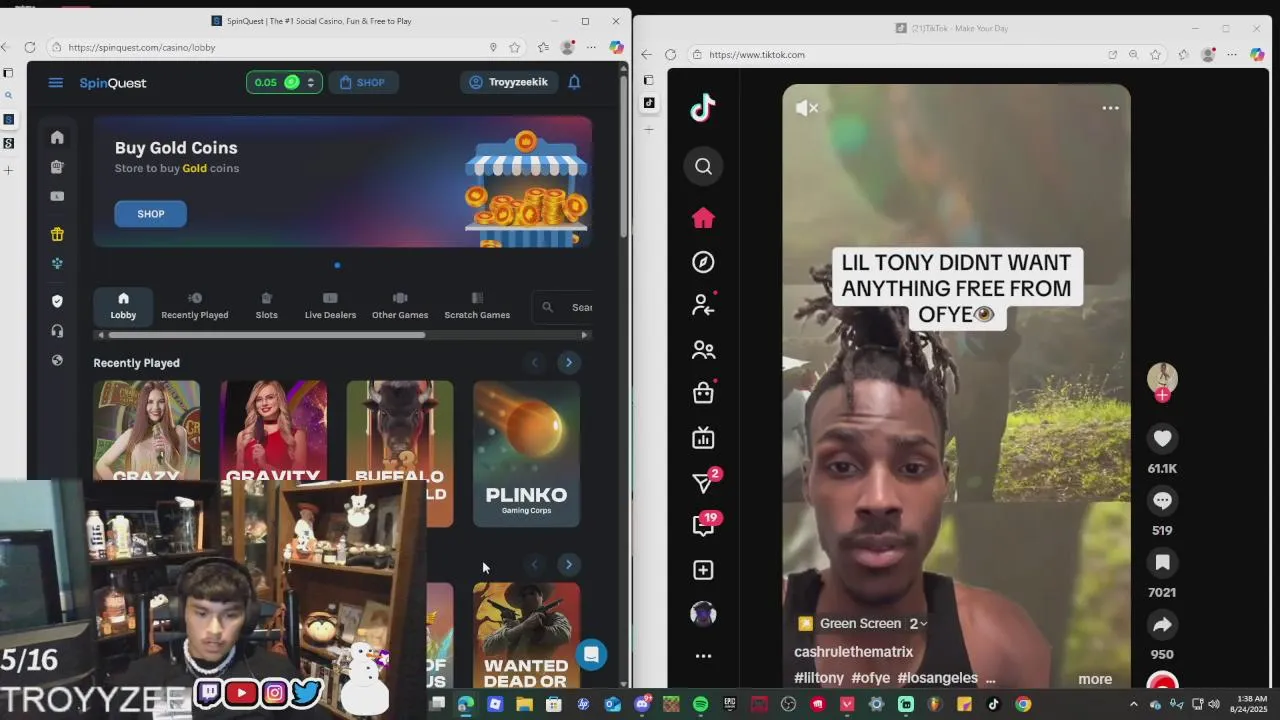Bookmark the TikTok video

[x=1162, y=562]
